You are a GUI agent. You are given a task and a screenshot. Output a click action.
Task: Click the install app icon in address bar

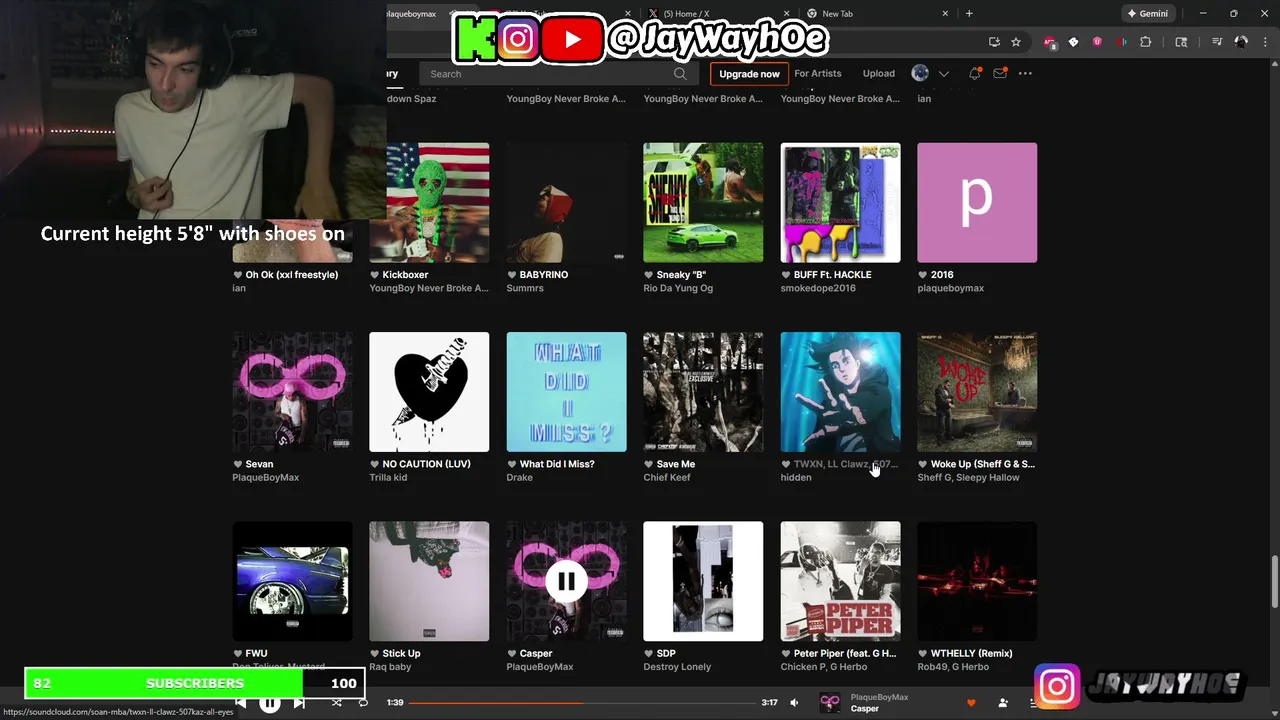click(994, 42)
